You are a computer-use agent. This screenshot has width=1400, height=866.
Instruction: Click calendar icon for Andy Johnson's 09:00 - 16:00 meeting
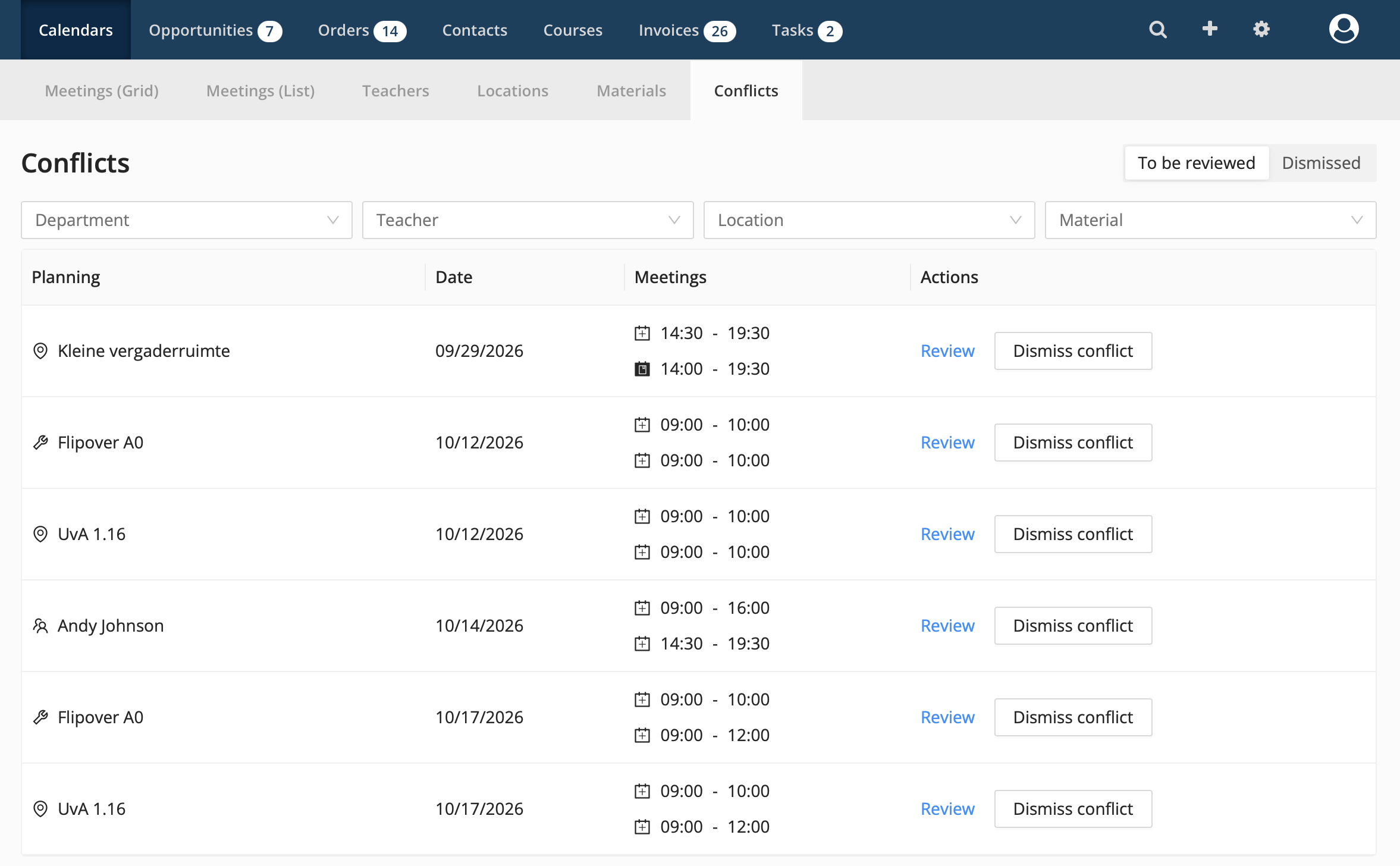pos(642,608)
